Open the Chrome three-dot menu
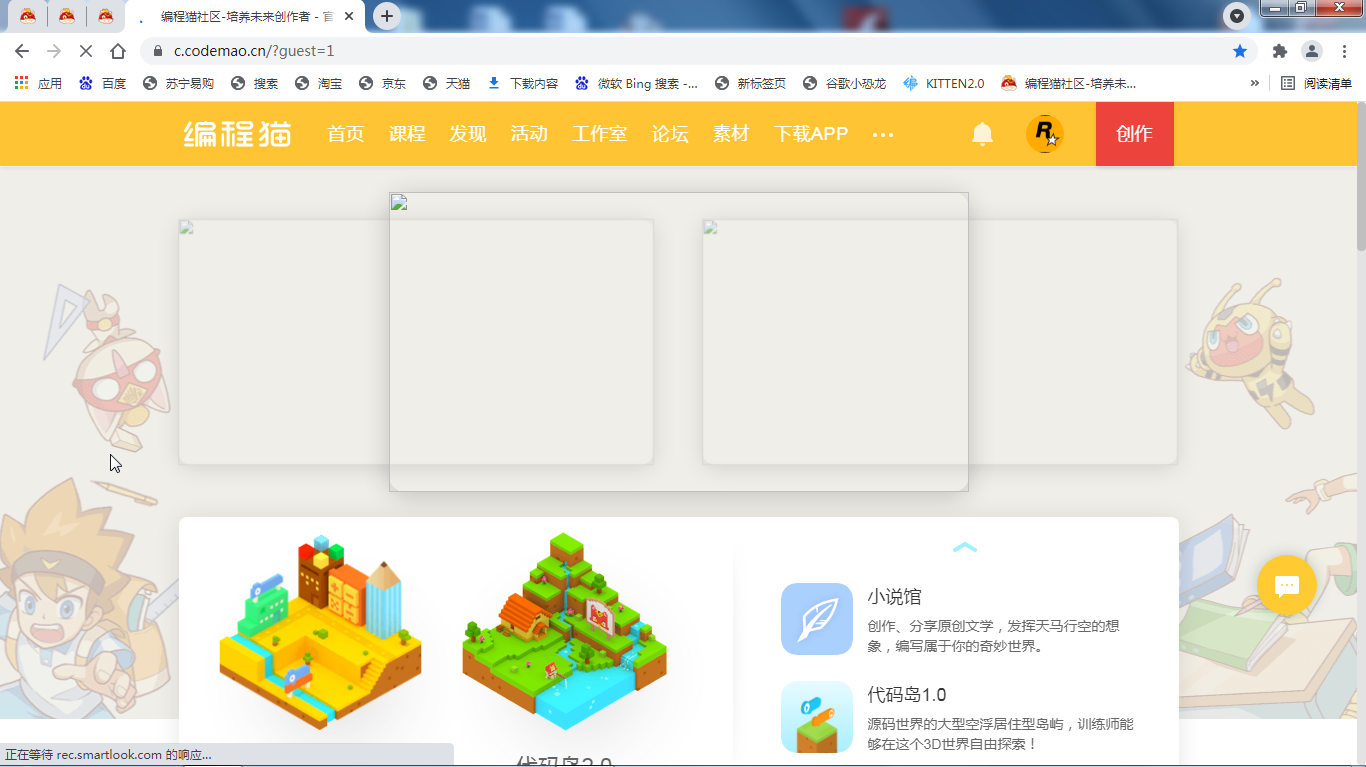Viewport: 1366px width, 767px height. (x=1344, y=51)
